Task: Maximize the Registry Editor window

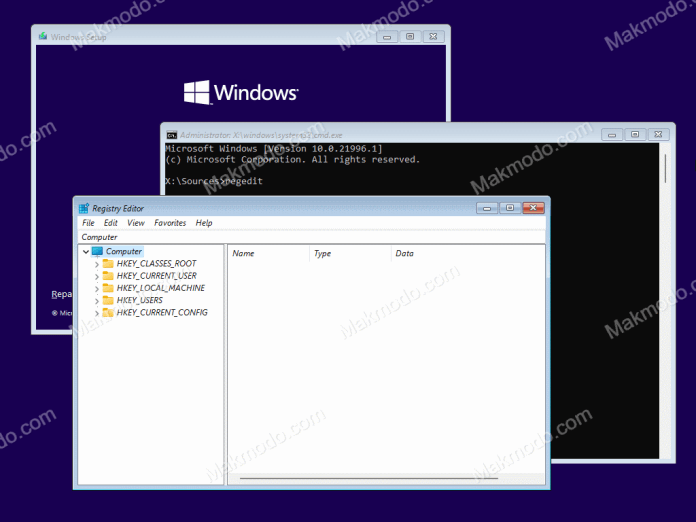Action: (510, 208)
